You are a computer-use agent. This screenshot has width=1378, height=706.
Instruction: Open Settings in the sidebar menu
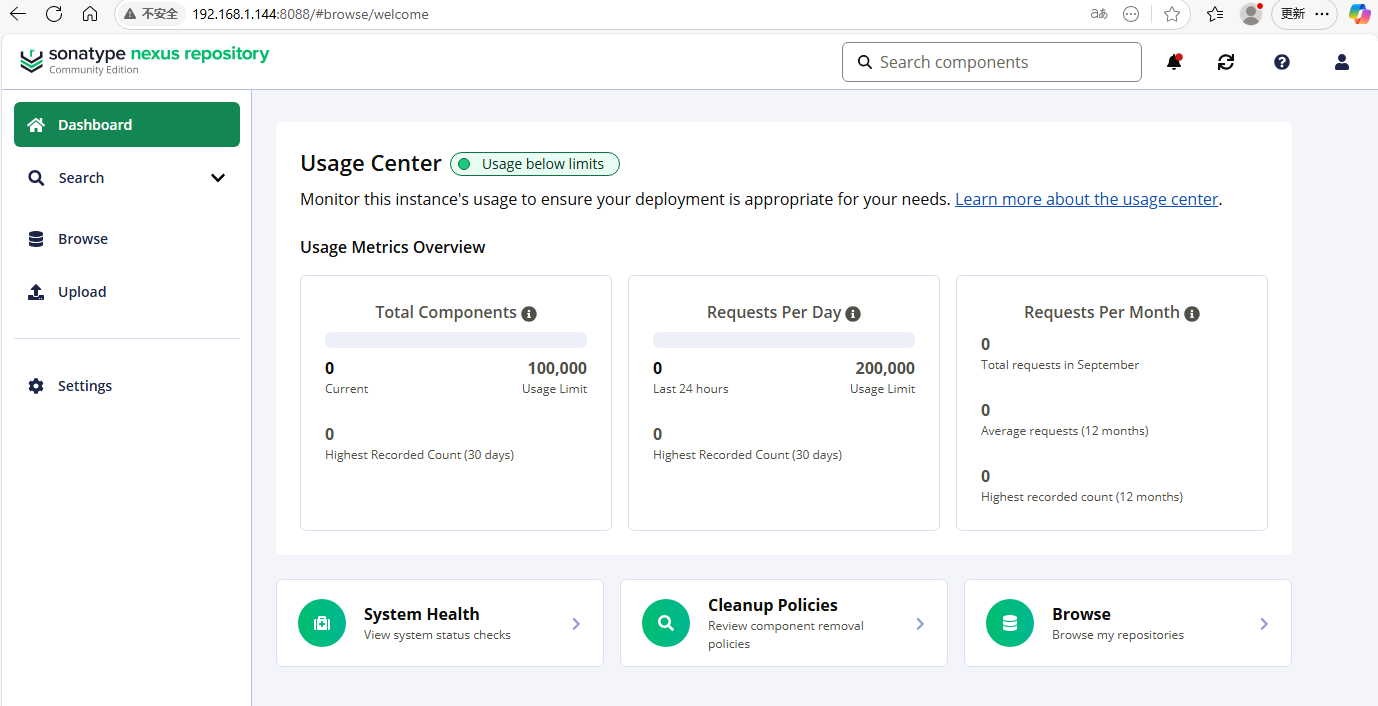pyautogui.click(x=127, y=386)
